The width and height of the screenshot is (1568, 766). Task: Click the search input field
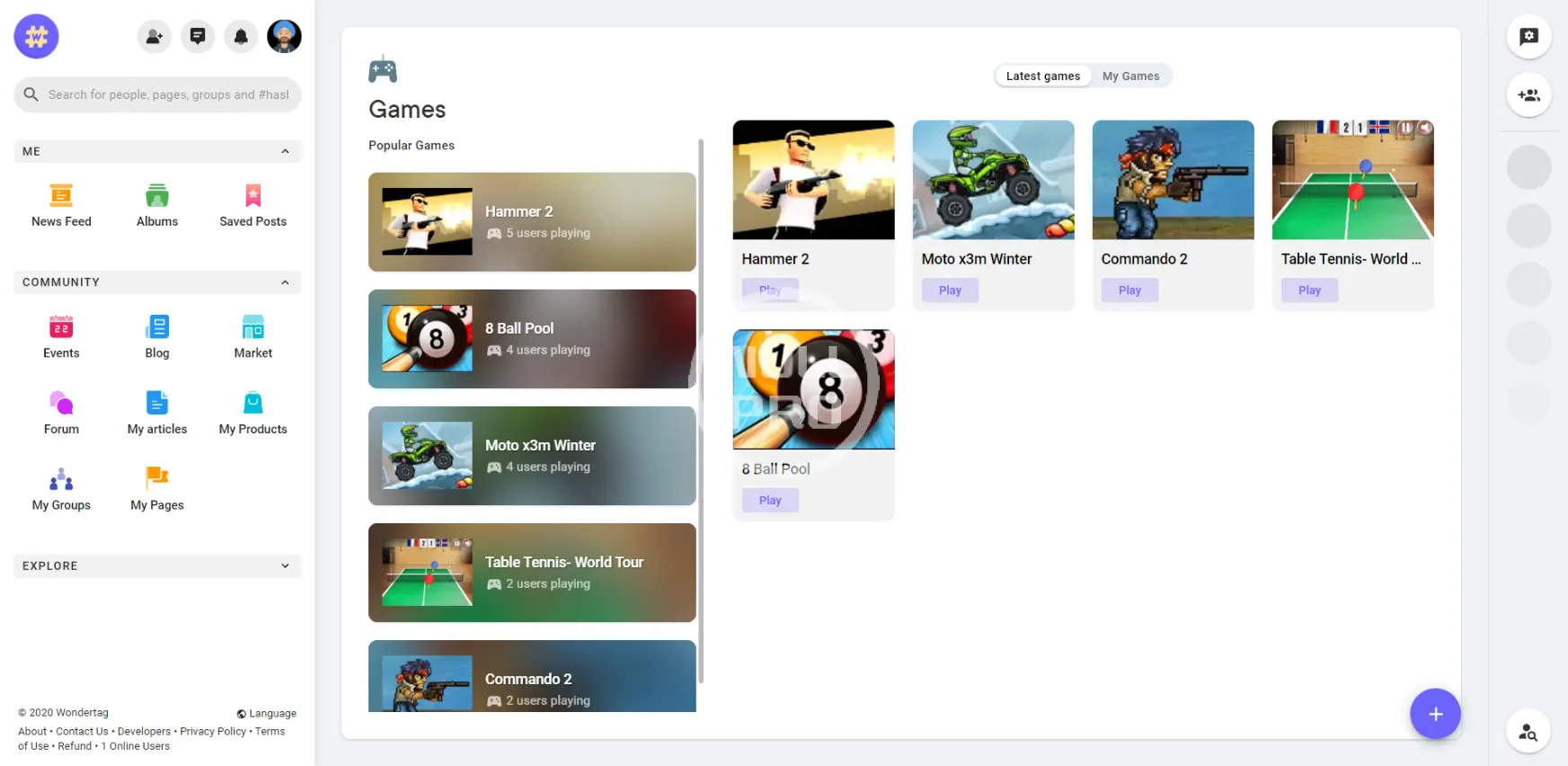point(168,94)
